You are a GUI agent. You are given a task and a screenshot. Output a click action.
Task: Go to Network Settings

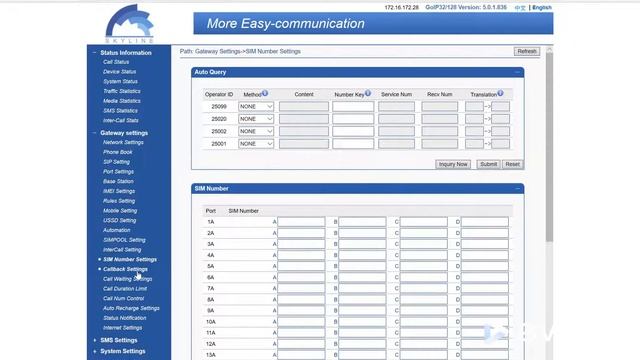point(123,142)
